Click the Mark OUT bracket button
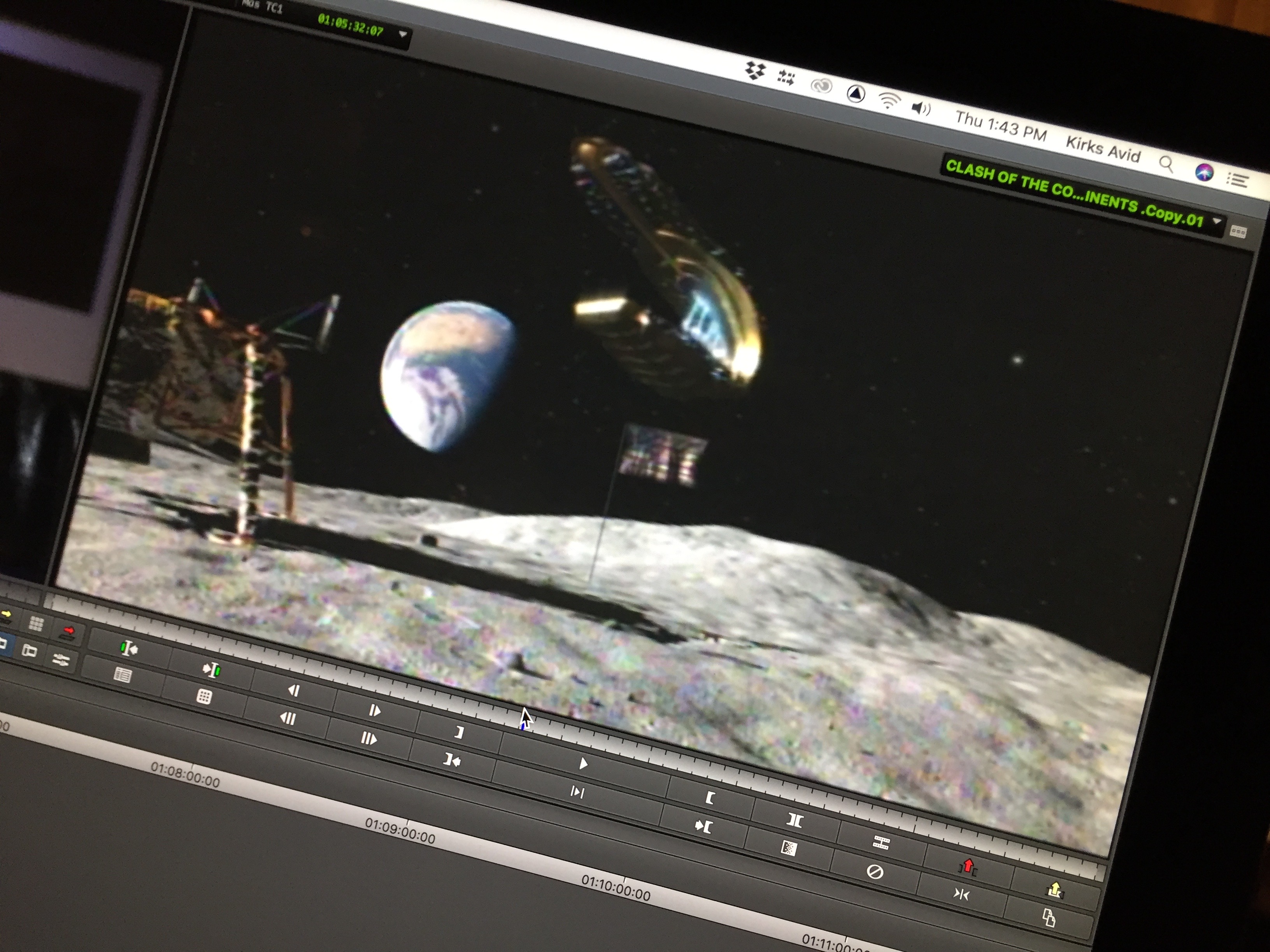The image size is (1270, 952). [459, 732]
